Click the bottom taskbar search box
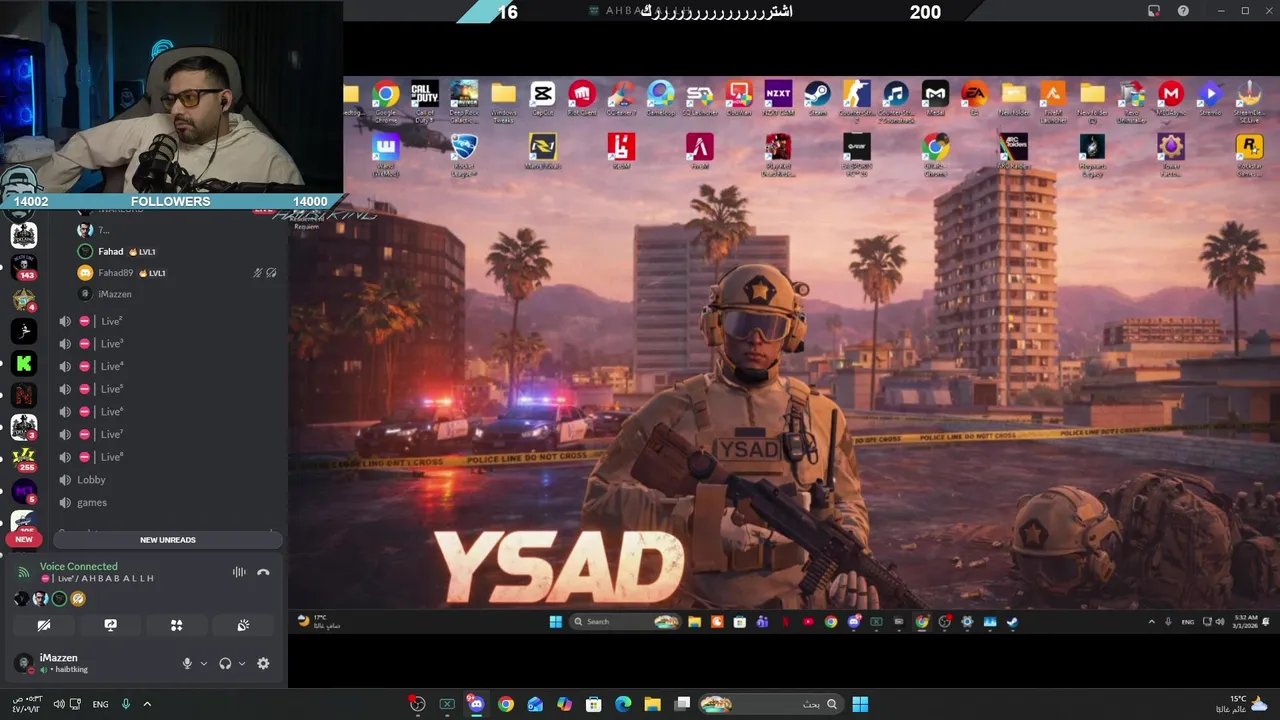Screen dimensions: 1280x720 (x=770, y=704)
